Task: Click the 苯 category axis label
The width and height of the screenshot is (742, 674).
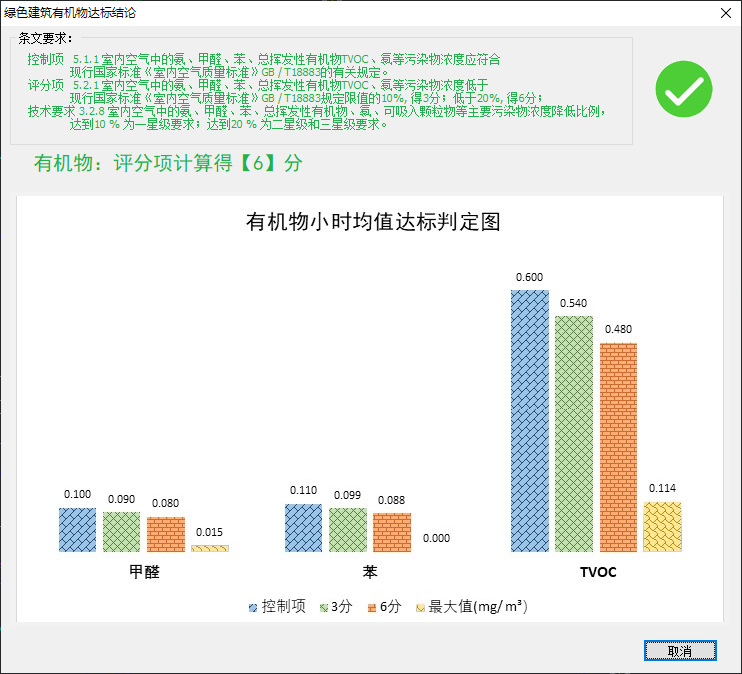Action: [370, 572]
